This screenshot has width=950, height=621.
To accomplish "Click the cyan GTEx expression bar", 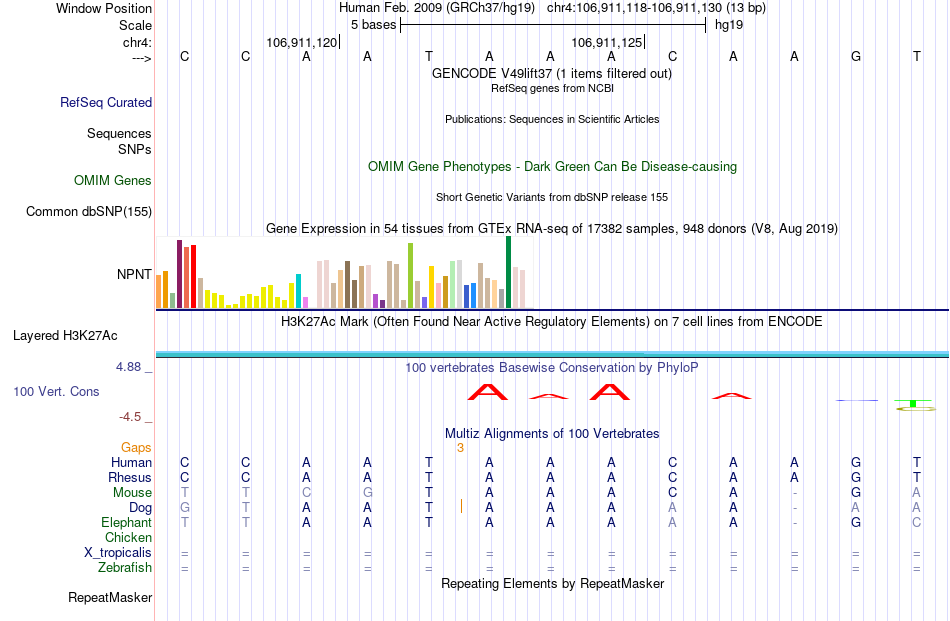I will coord(298,291).
